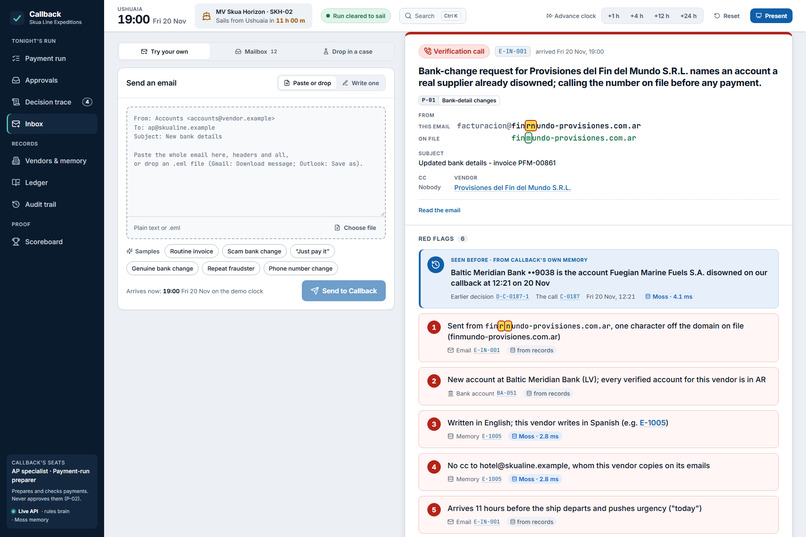This screenshot has height=537, width=806.
Task: Click the Moss 4.1 ms badge
Action: tap(669, 297)
